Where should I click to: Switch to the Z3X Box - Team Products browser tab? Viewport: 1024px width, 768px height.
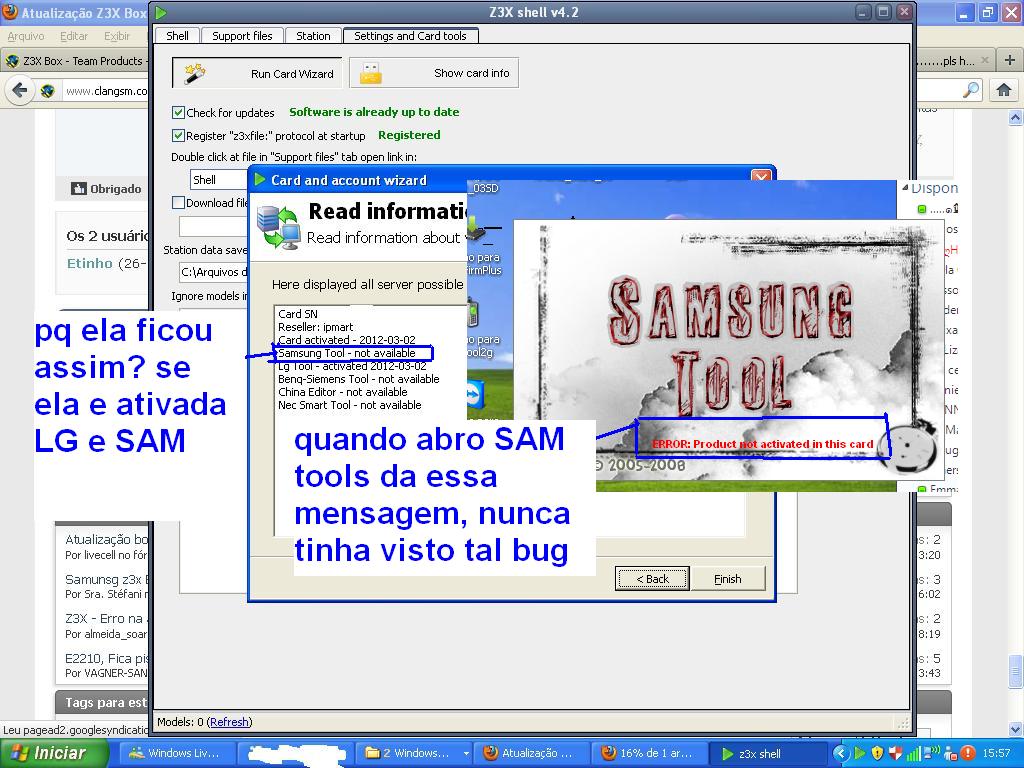coord(75,61)
